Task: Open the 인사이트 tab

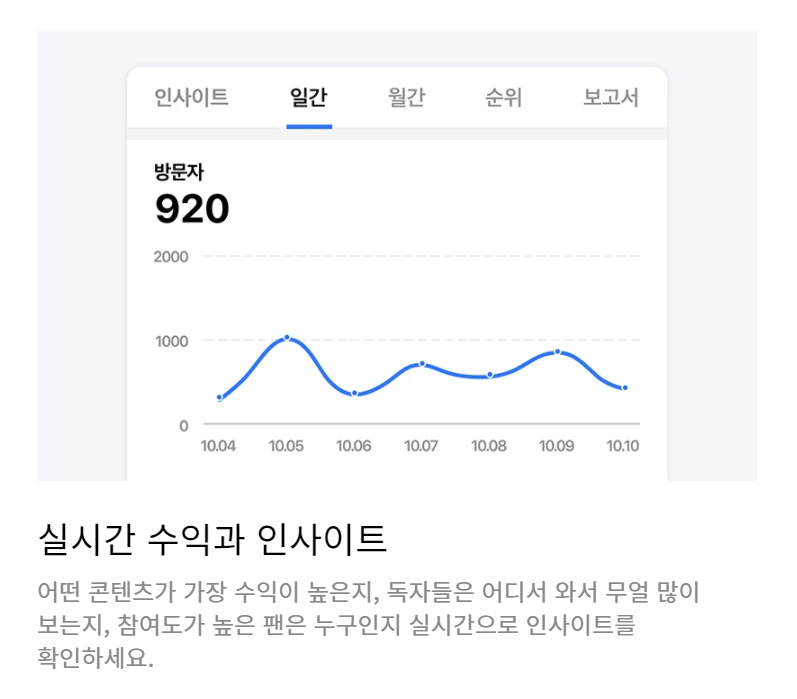Action: (x=191, y=97)
